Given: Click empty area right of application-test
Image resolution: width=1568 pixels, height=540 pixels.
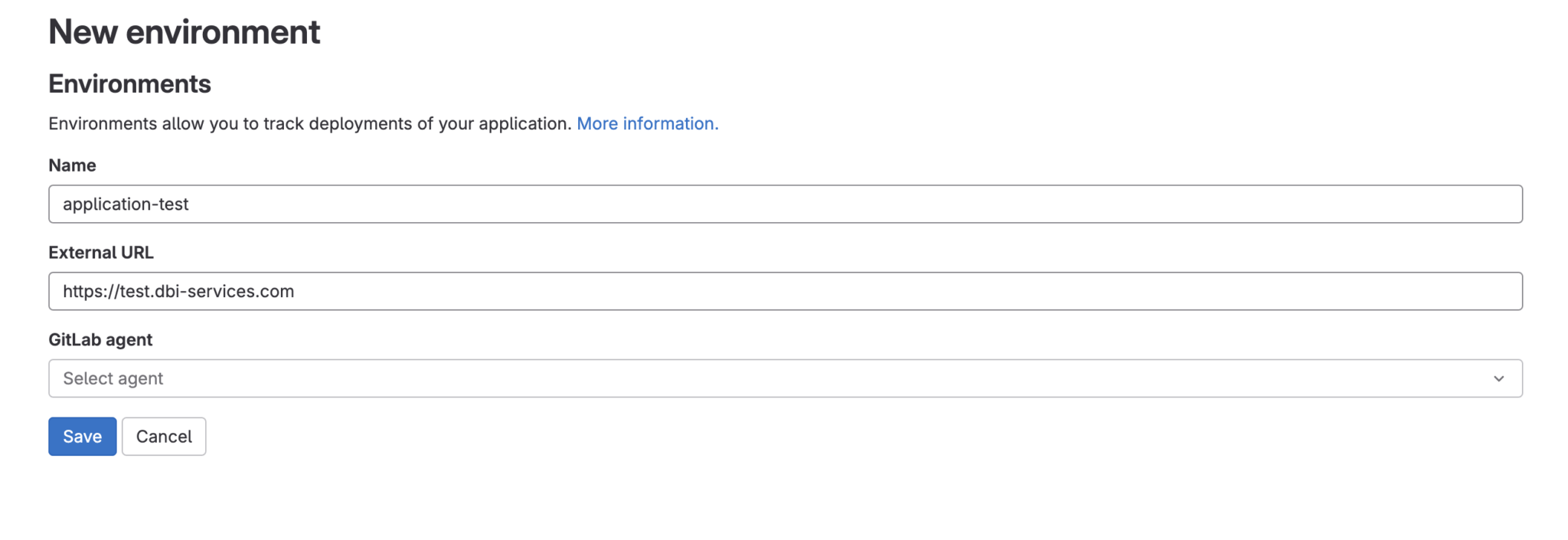Looking at the screenshot, I should 842,204.
